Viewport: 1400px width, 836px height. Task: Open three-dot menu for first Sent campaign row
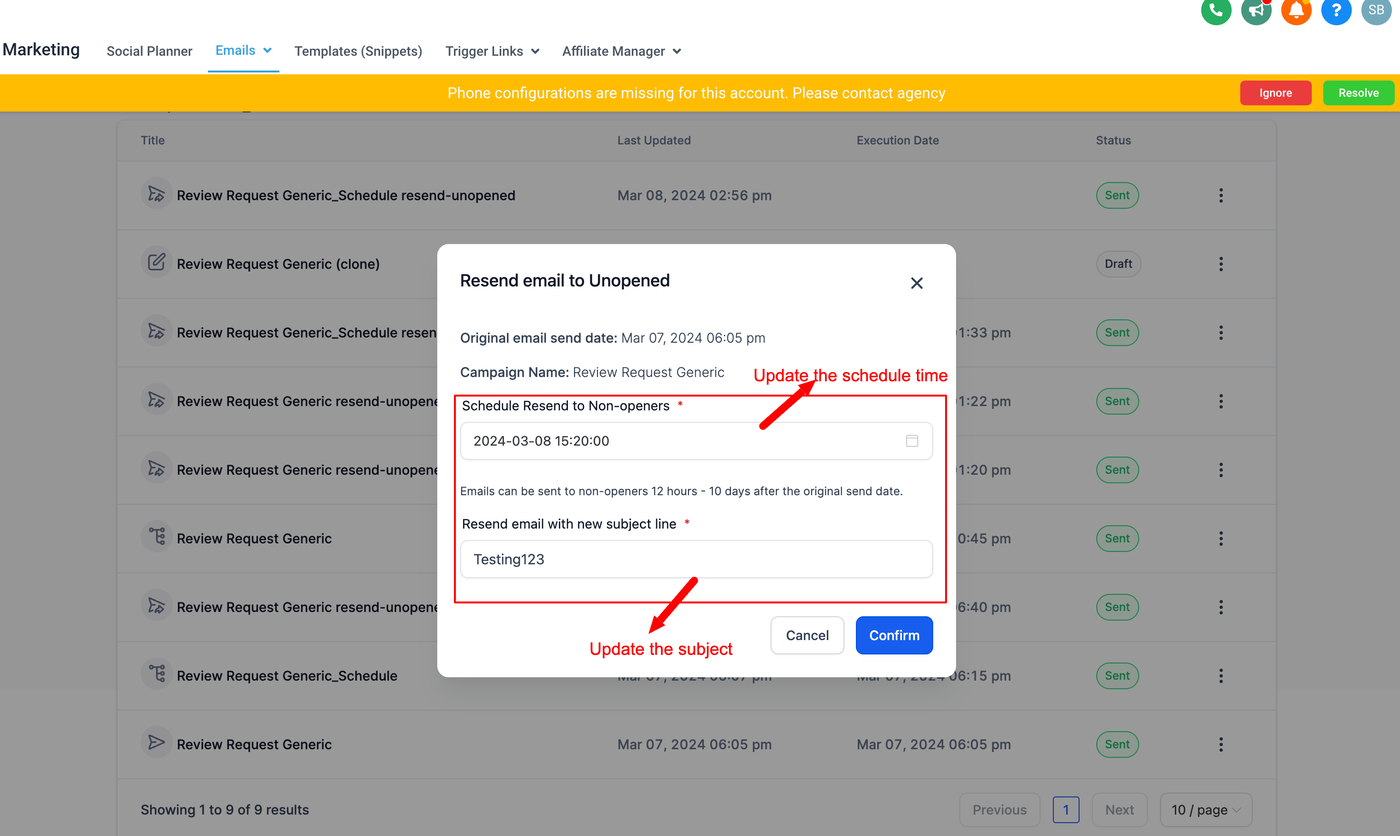(x=1220, y=196)
